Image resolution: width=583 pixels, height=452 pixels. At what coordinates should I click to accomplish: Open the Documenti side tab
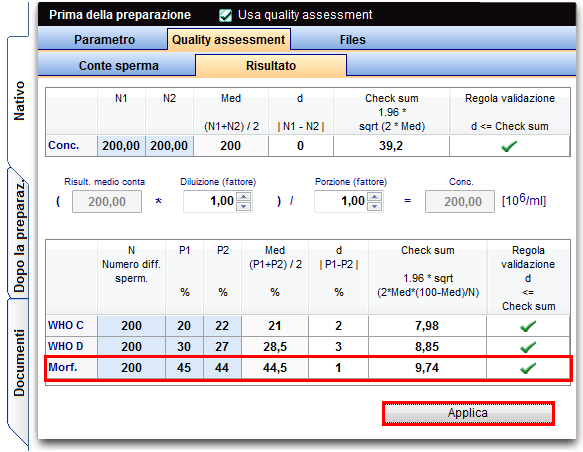[19, 363]
